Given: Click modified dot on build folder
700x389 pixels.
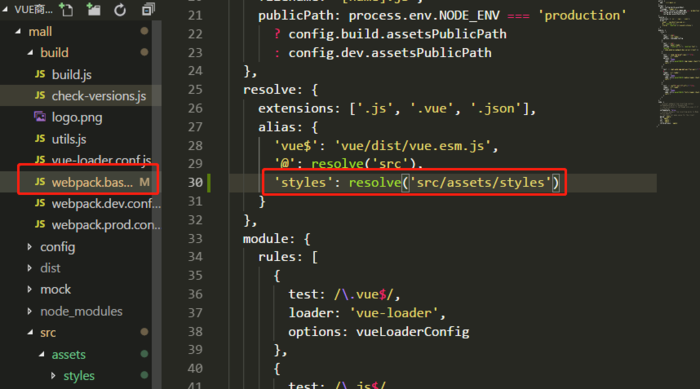Looking at the screenshot, I should (x=144, y=52).
